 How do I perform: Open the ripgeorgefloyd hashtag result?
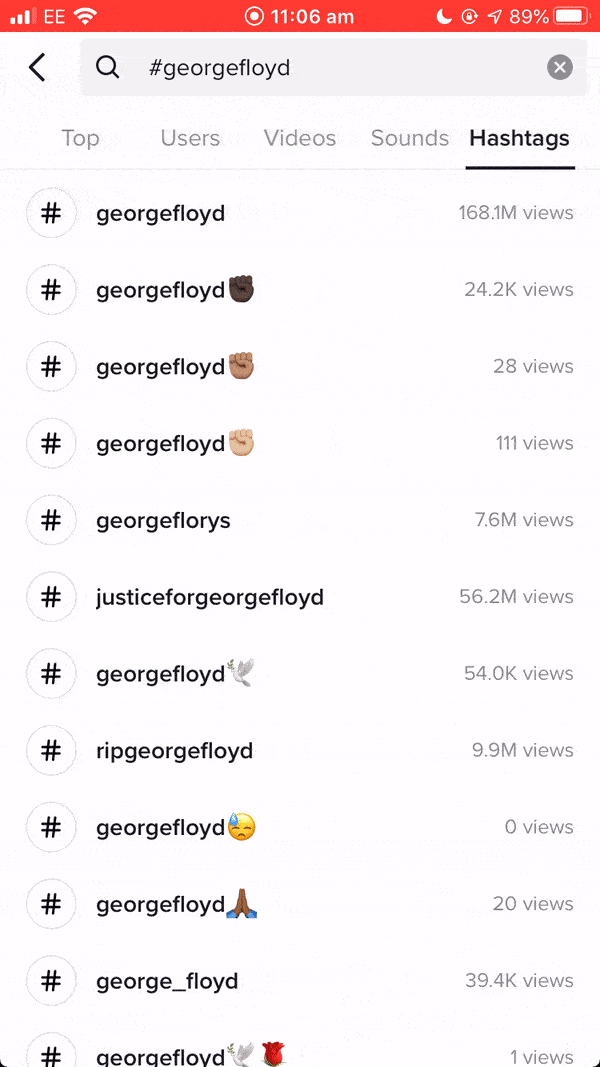(x=174, y=751)
